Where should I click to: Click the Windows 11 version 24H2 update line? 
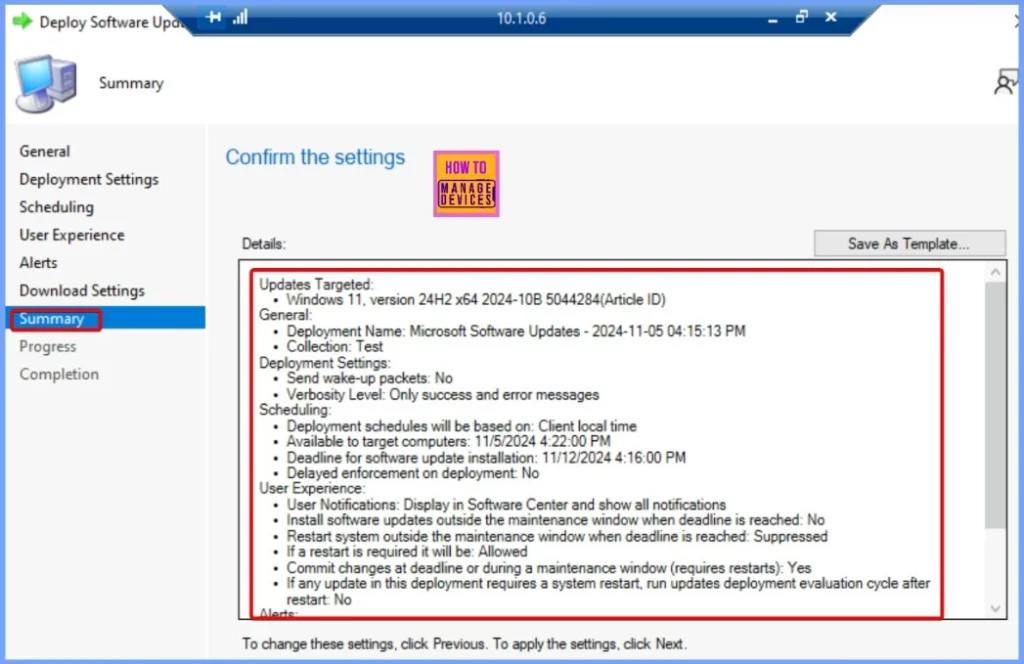476,300
